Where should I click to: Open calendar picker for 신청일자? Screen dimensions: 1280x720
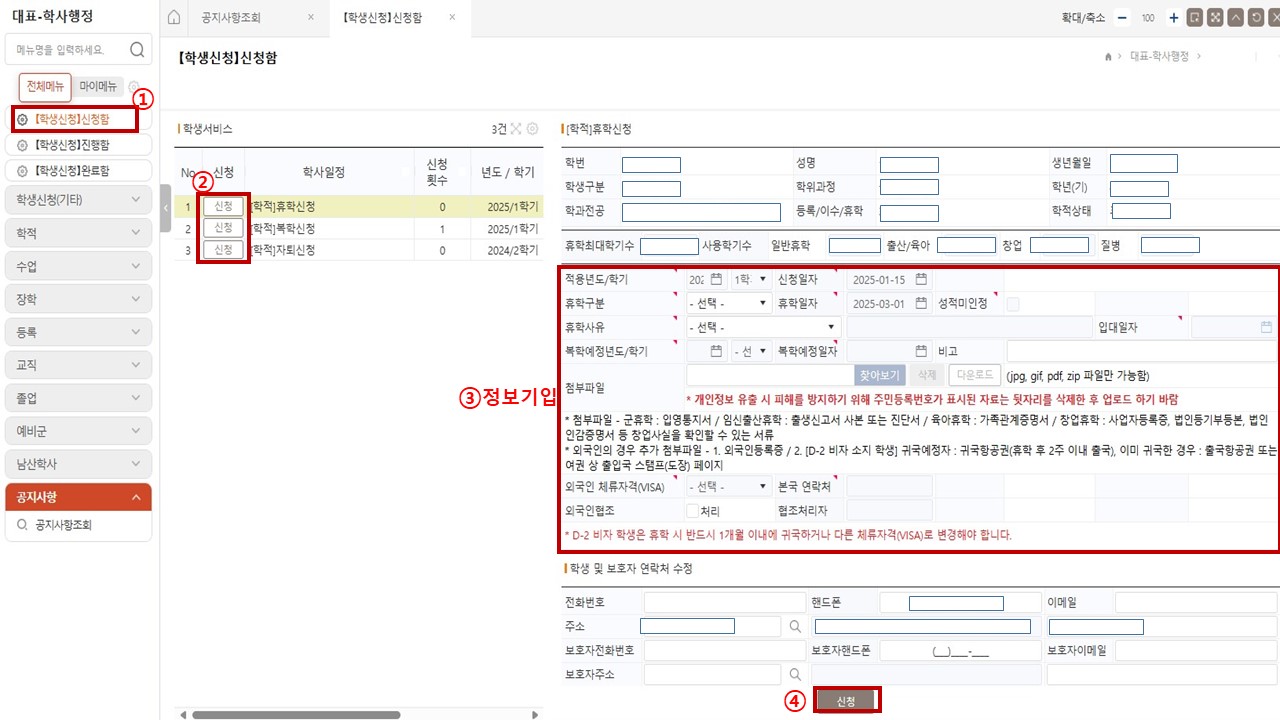coord(921,279)
